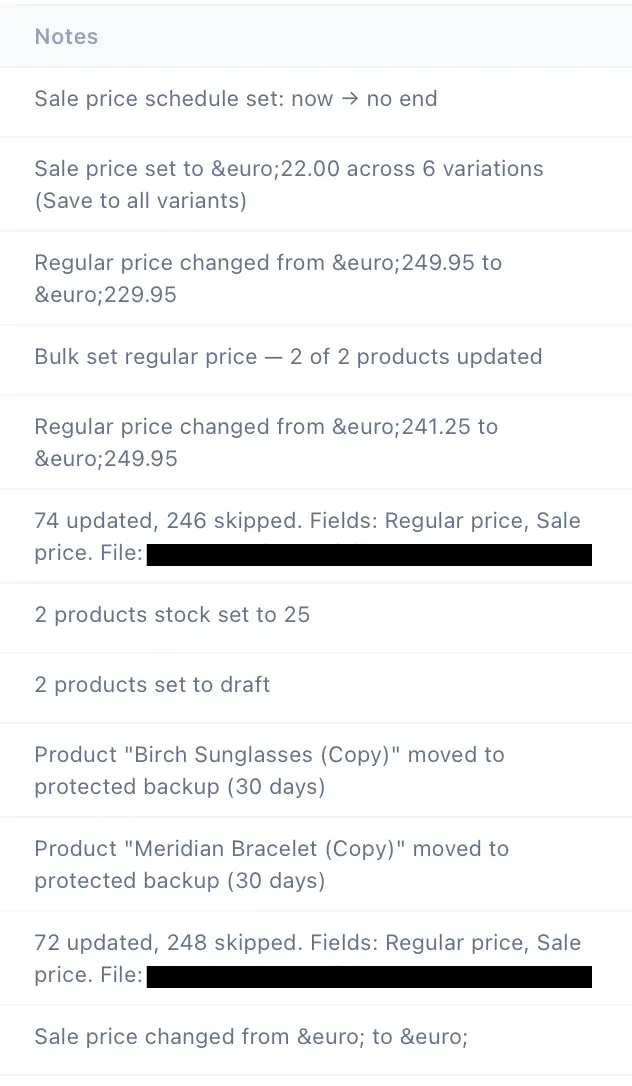Click the note about €22.00 across 6 variations
The width and height of the screenshot is (632, 1086).
[288, 169]
